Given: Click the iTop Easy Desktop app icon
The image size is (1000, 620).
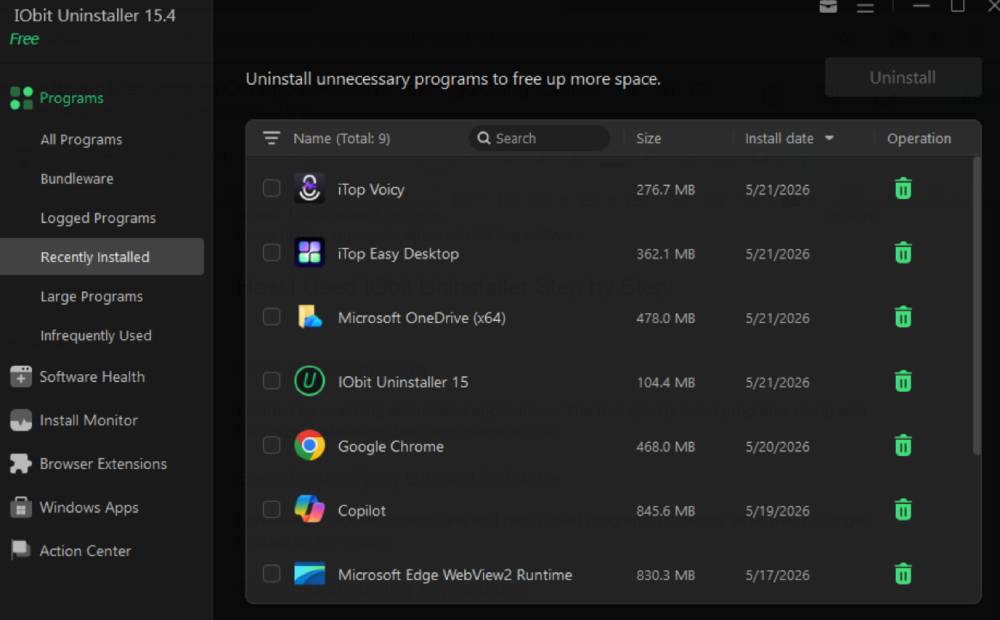Looking at the screenshot, I should 309,253.
